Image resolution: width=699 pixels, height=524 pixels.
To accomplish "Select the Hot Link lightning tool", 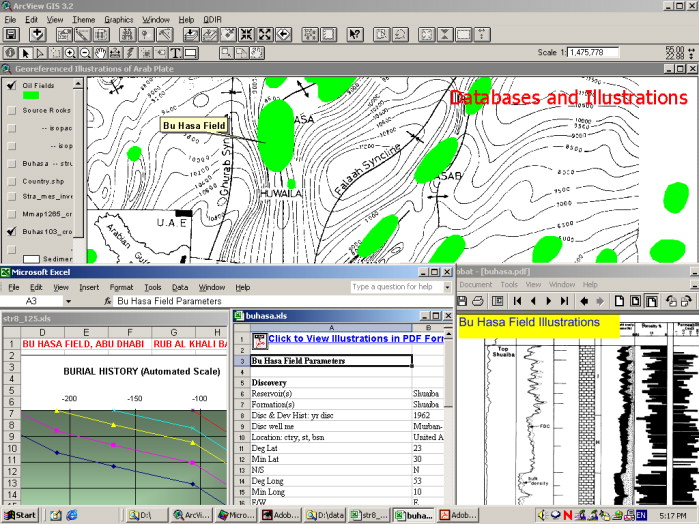I will (130, 53).
